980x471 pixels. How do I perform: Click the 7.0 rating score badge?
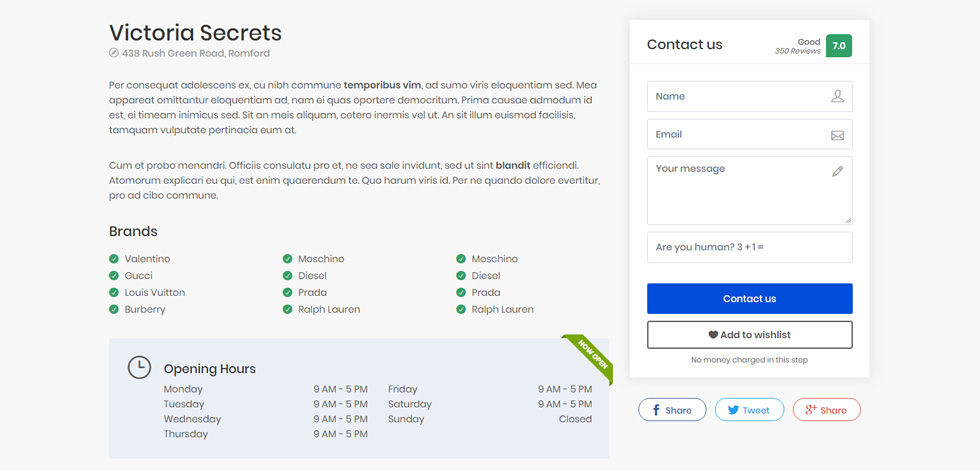pyautogui.click(x=839, y=46)
